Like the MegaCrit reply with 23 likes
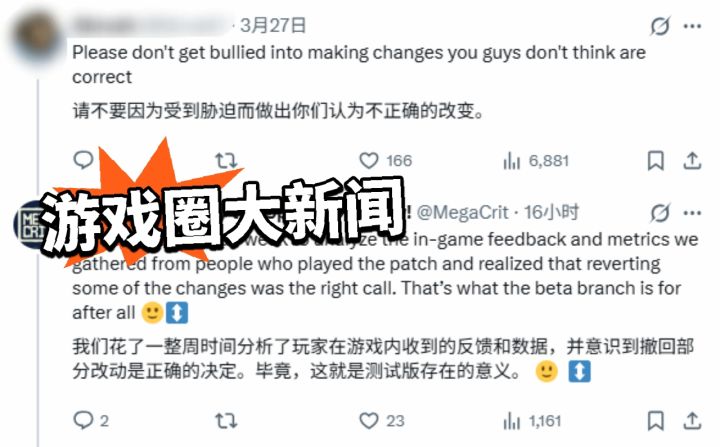This screenshot has height=447, width=720. (x=382, y=420)
